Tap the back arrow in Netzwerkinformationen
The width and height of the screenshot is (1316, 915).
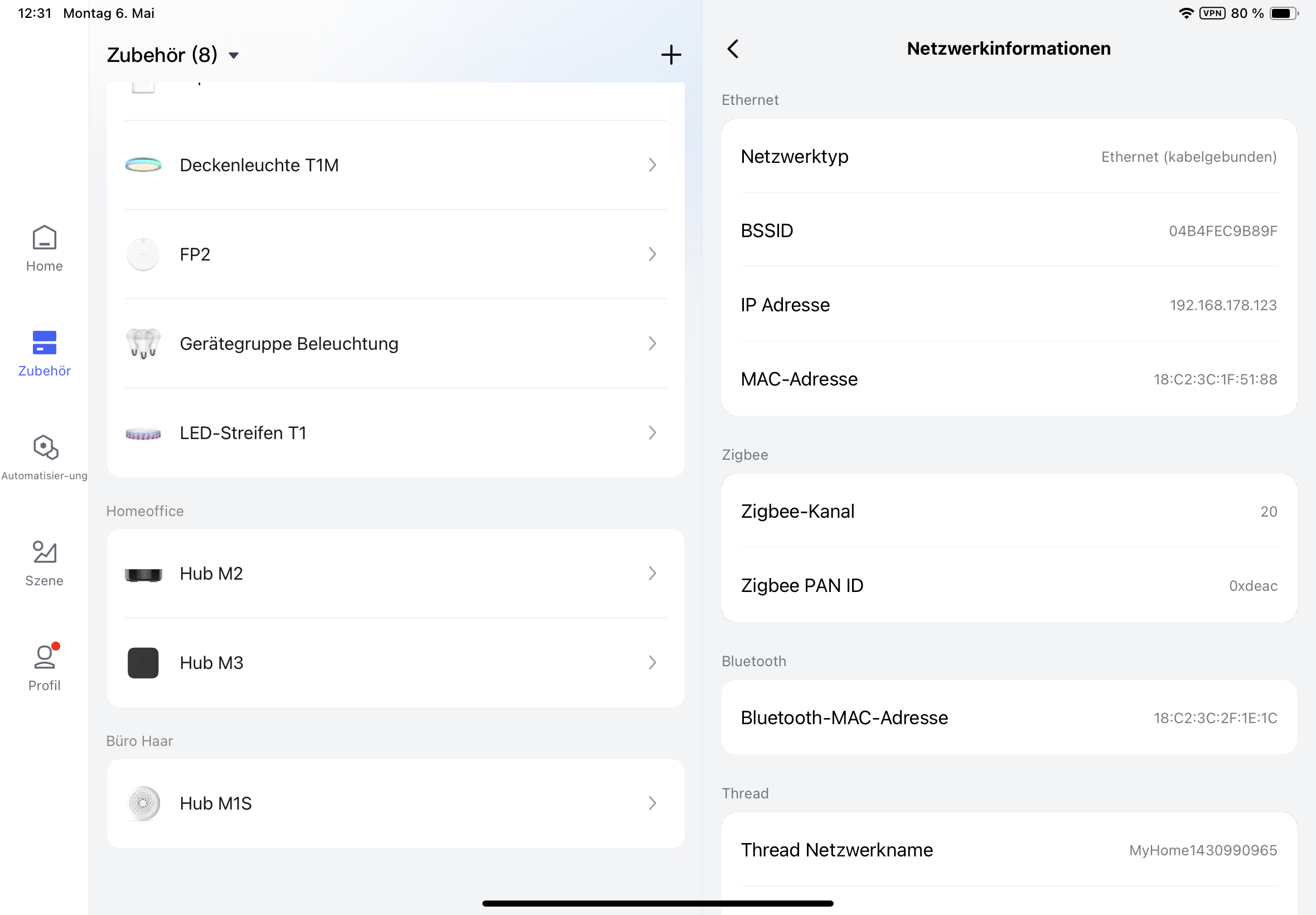tap(733, 49)
